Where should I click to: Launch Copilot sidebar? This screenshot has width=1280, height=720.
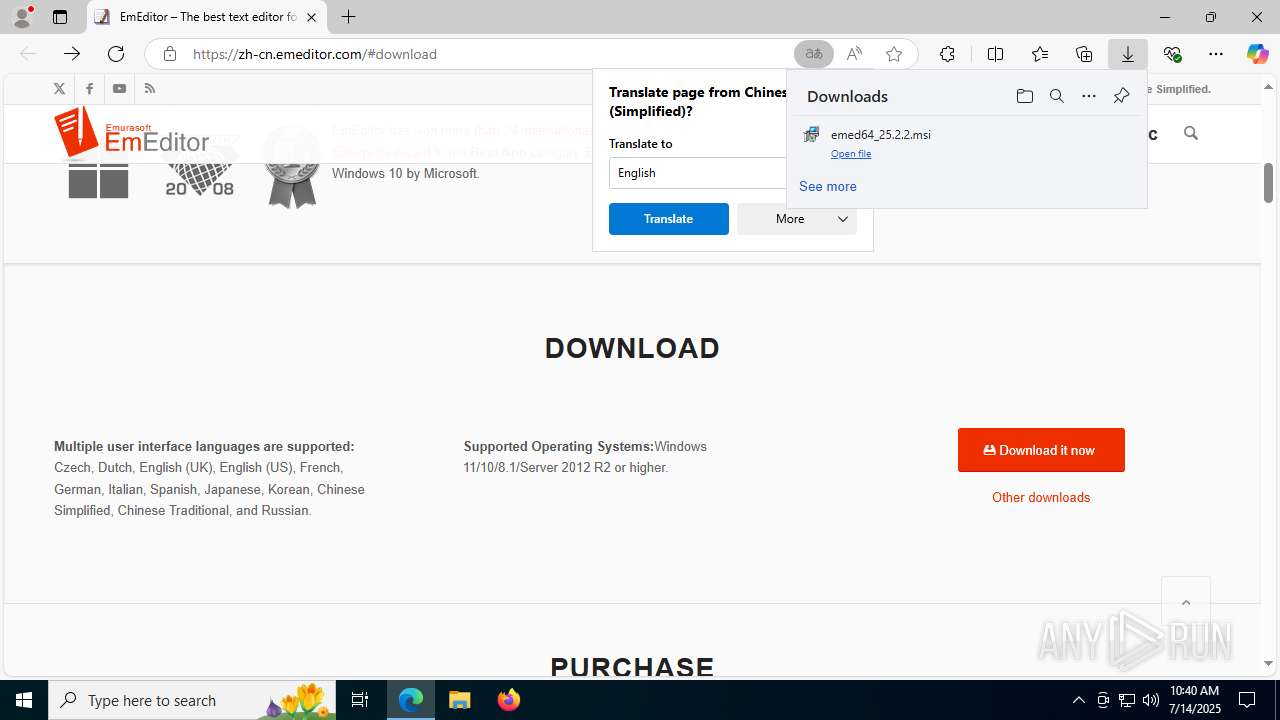click(x=1257, y=54)
